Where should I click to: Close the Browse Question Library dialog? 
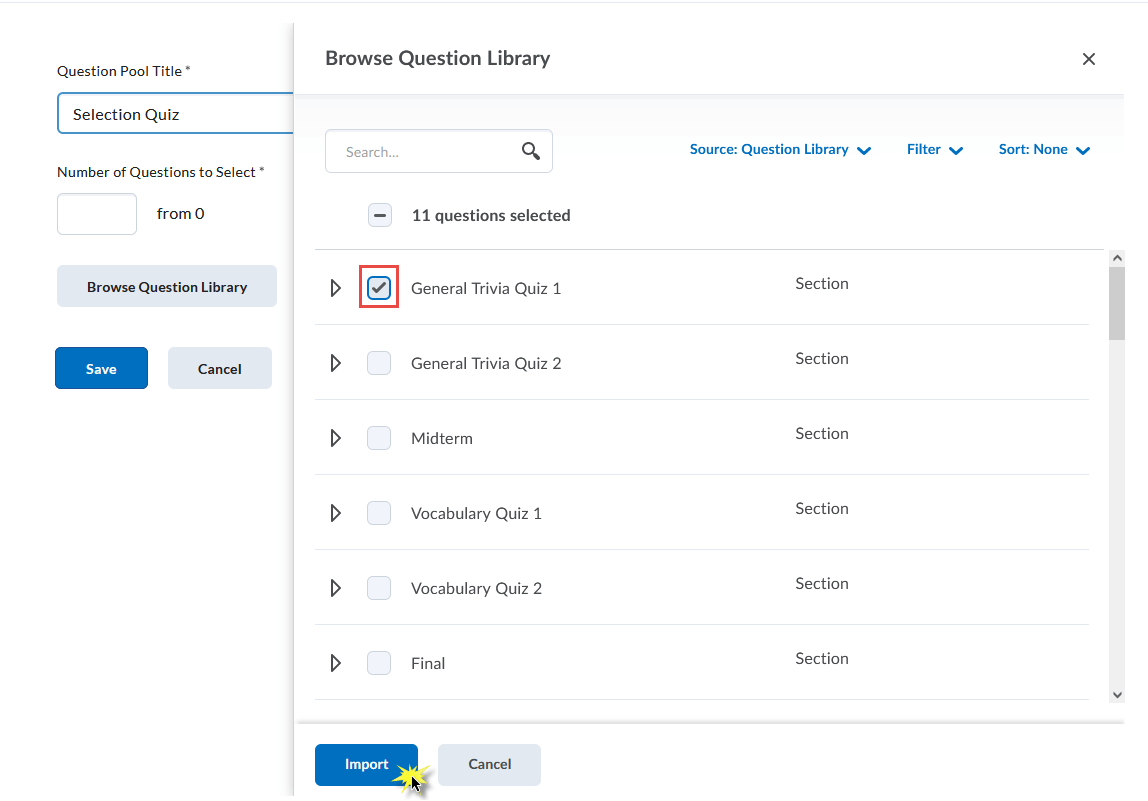tap(1089, 59)
